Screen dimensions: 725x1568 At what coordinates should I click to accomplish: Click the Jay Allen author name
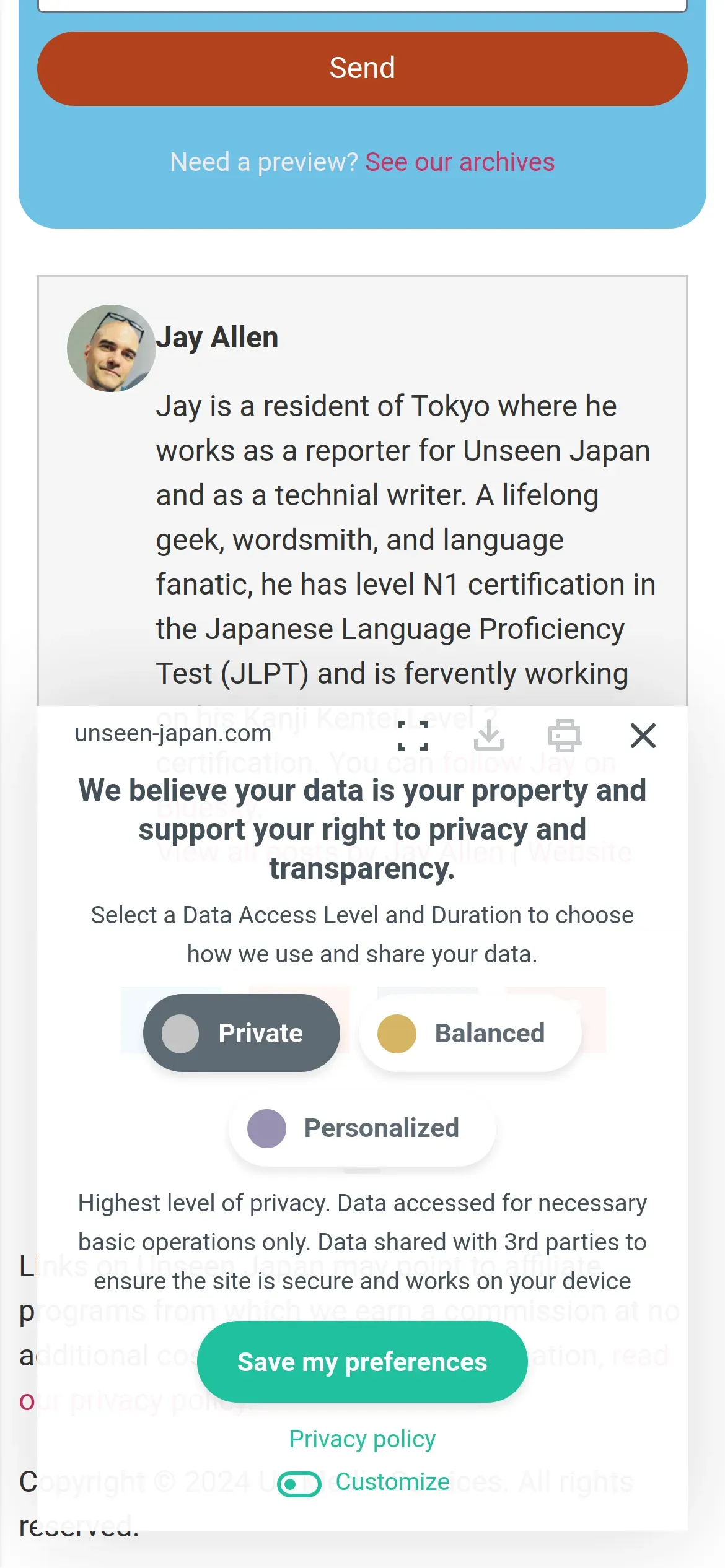[217, 338]
